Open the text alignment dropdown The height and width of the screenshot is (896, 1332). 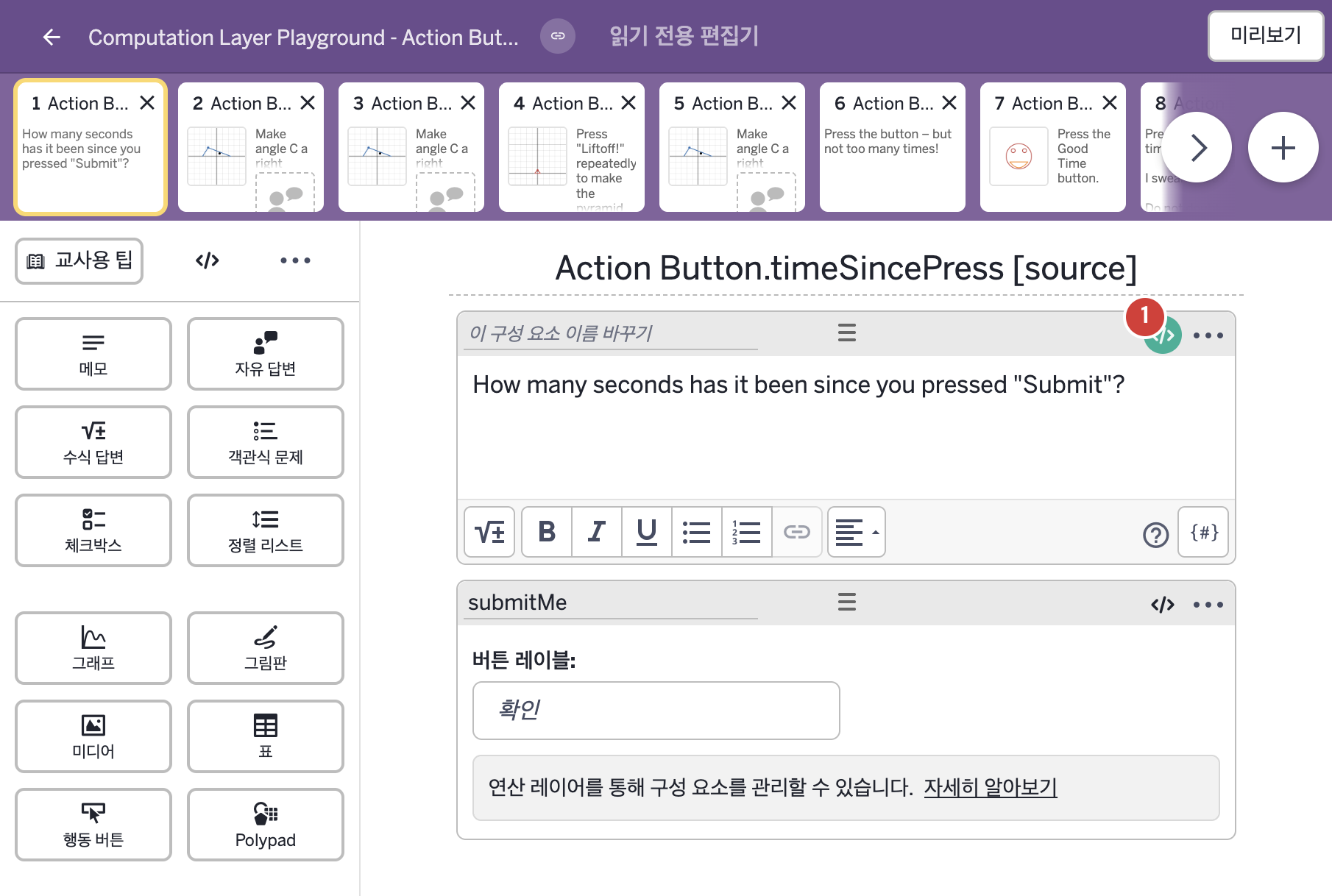857,532
